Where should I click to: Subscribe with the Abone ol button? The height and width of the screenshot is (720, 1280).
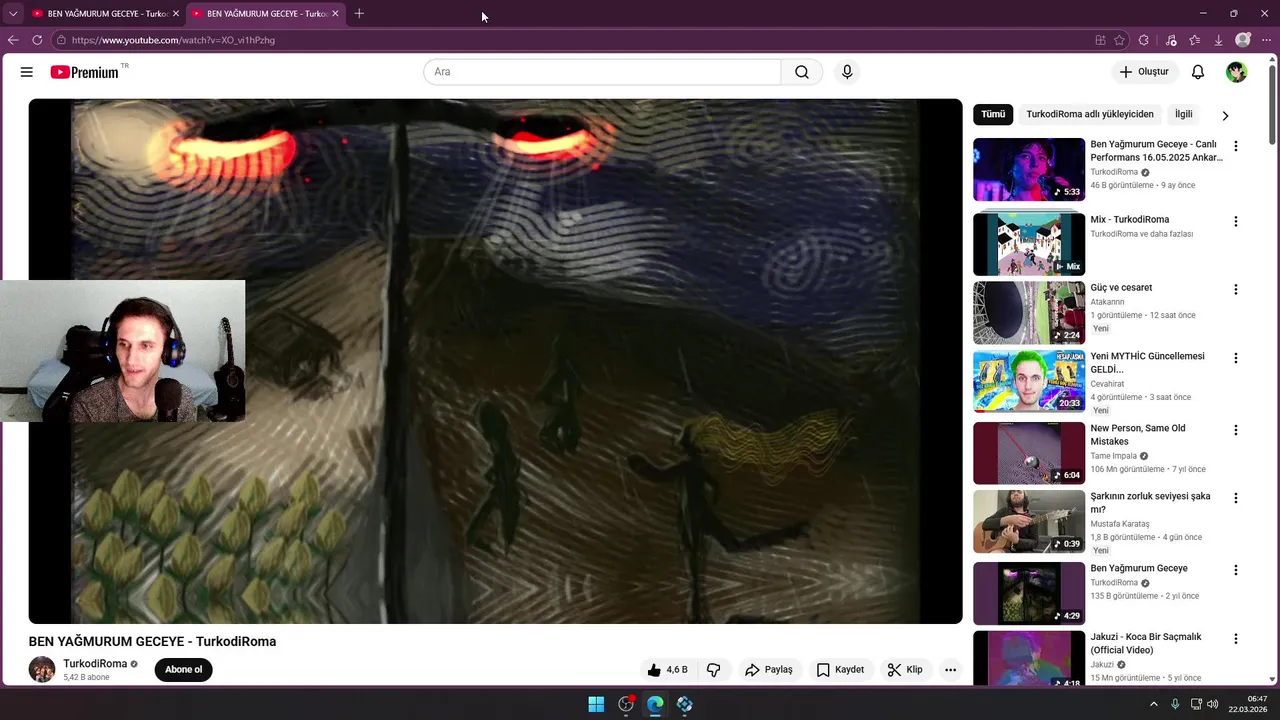click(184, 670)
